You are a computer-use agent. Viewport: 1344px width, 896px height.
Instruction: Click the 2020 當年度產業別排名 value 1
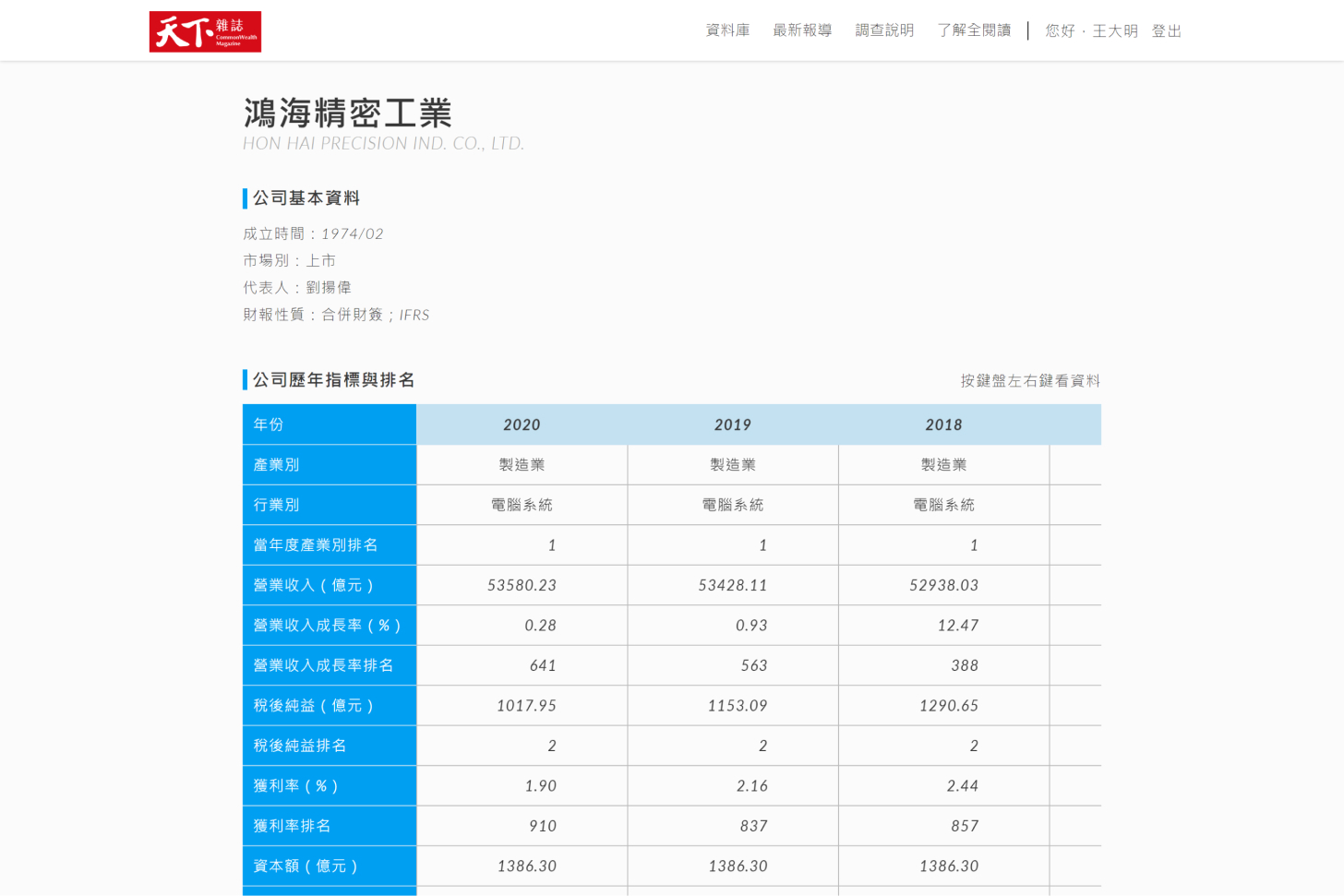pos(552,545)
